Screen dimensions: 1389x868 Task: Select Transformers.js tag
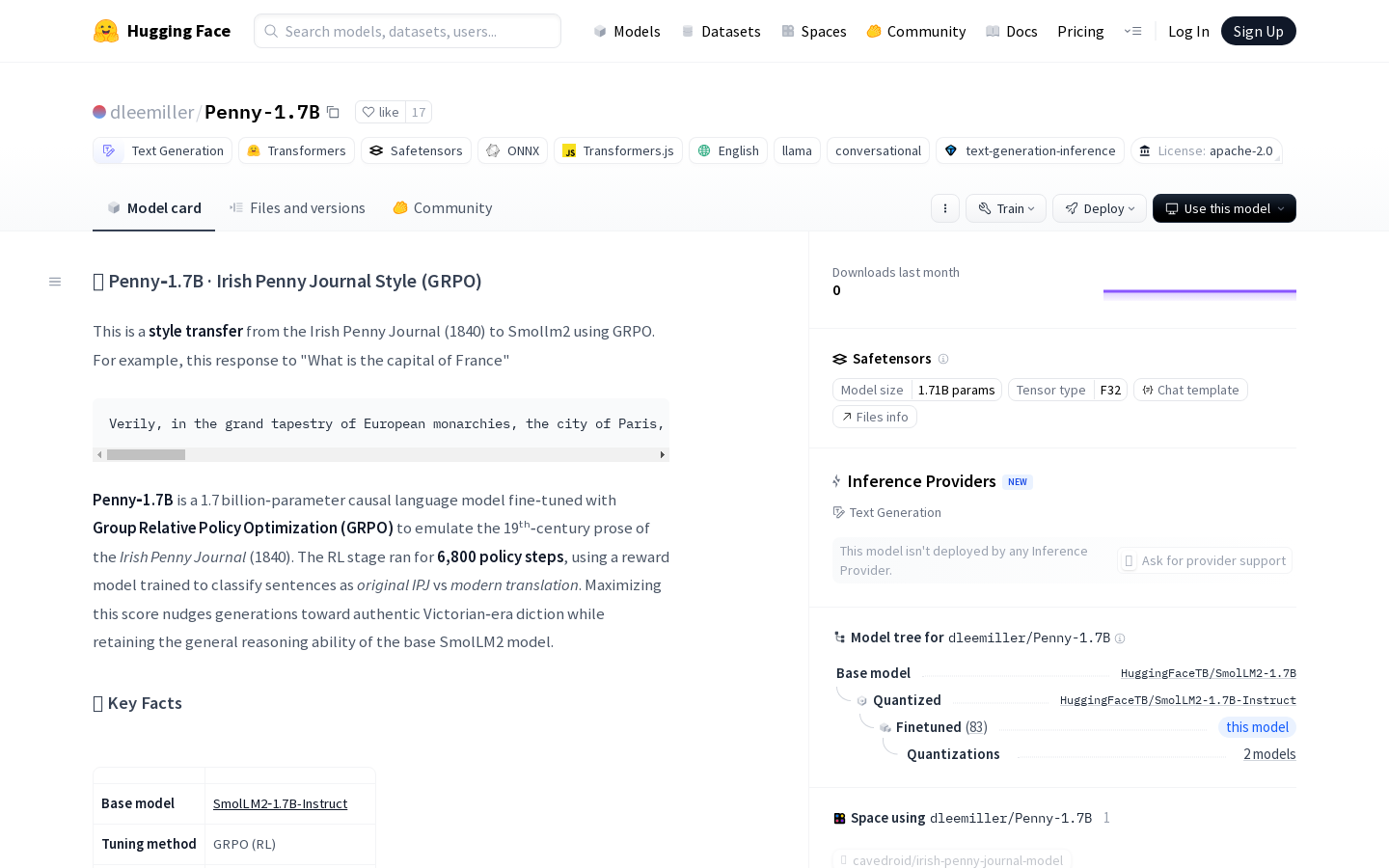pos(618,150)
